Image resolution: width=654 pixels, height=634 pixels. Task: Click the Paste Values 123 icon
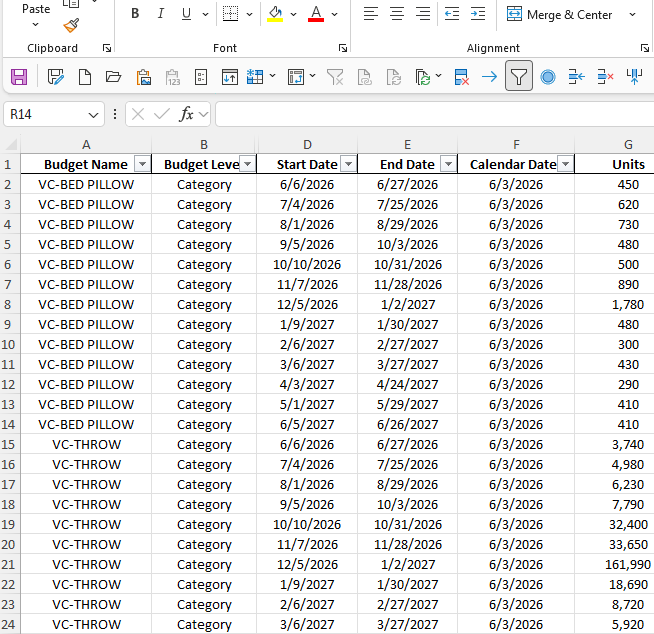172,77
